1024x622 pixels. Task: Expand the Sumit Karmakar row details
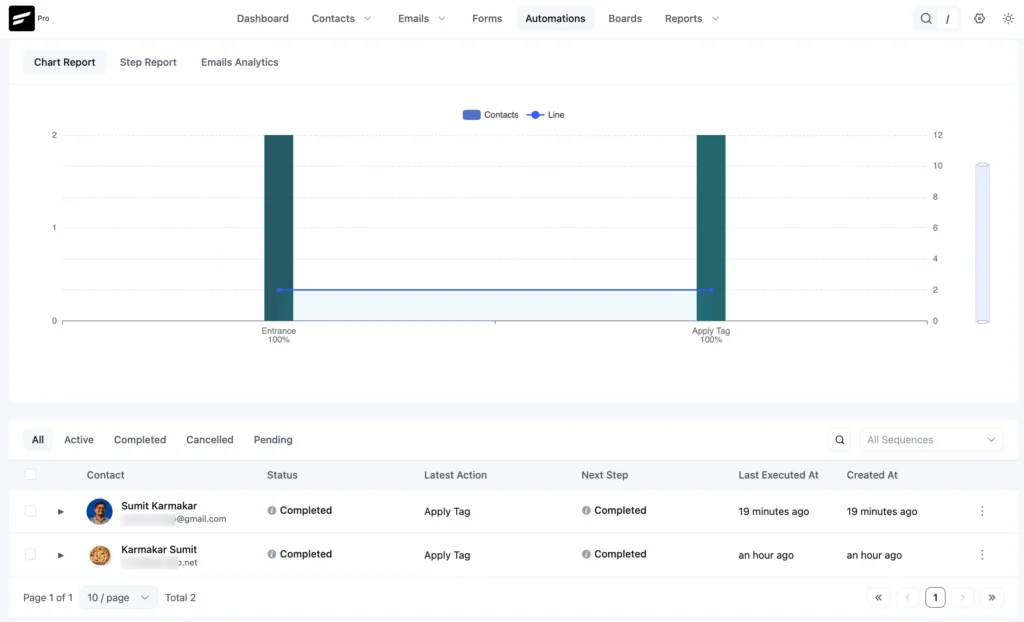pos(60,512)
